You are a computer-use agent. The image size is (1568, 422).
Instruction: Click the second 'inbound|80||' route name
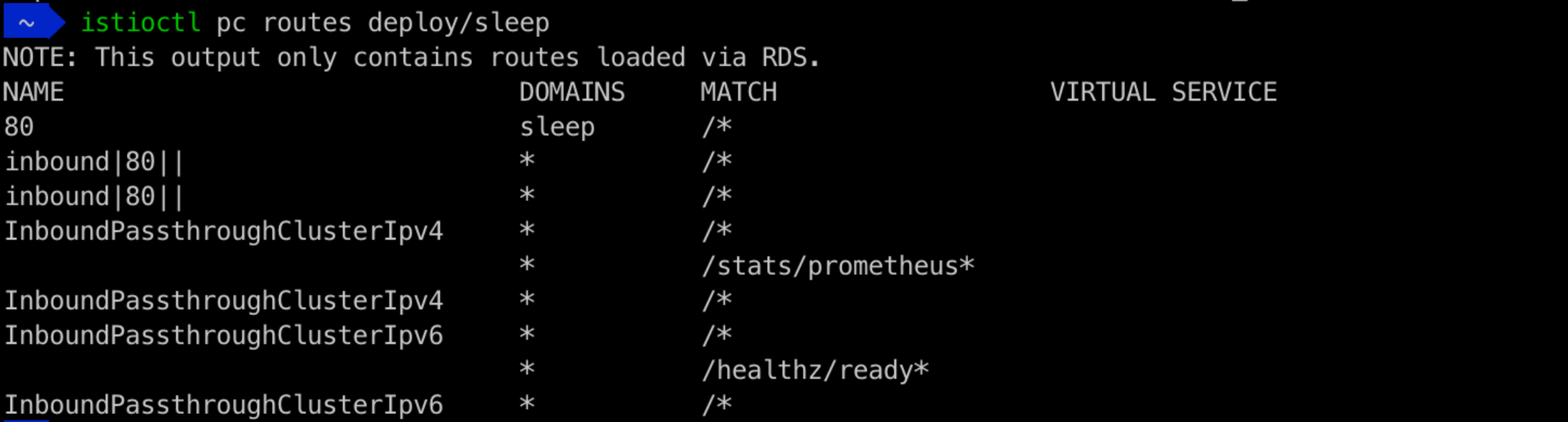pyautogui.click(x=94, y=197)
